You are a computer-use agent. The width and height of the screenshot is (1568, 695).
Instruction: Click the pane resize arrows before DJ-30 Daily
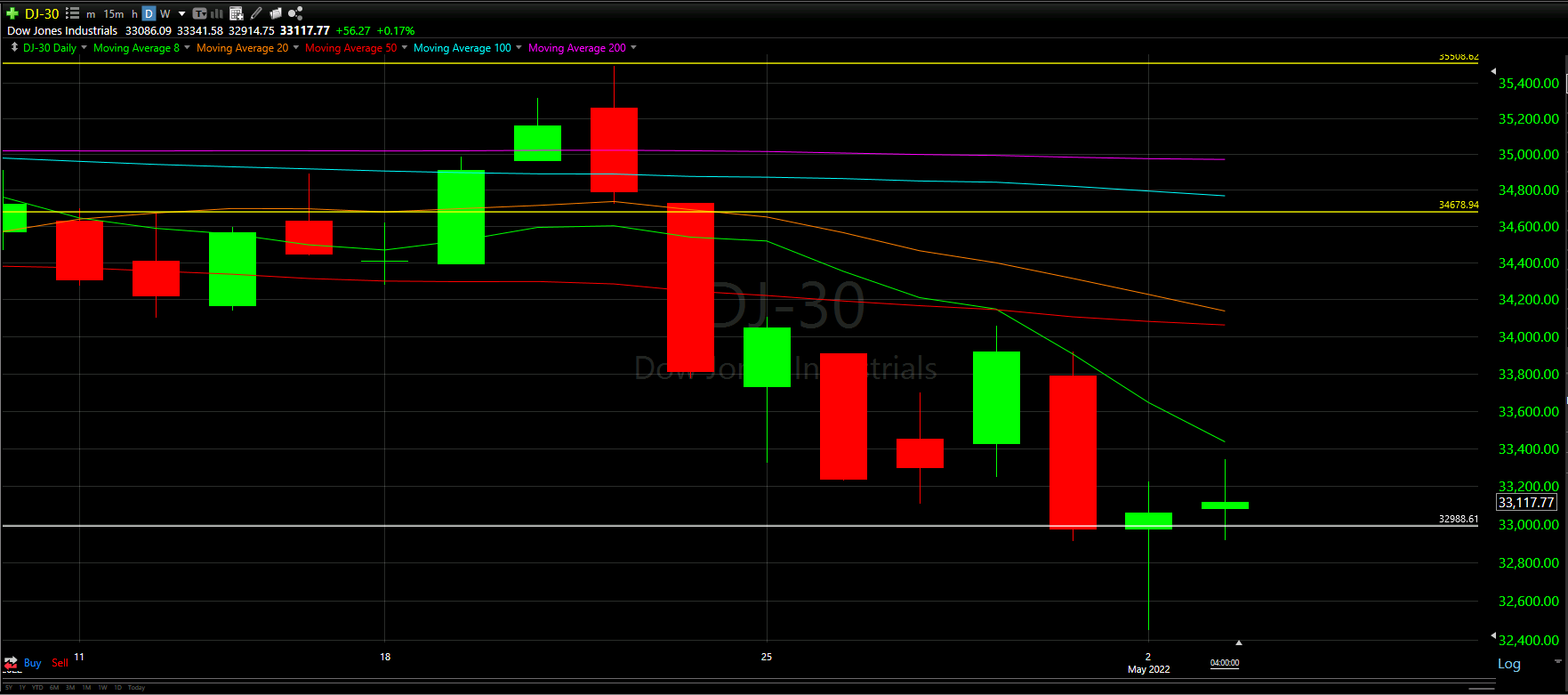13,47
